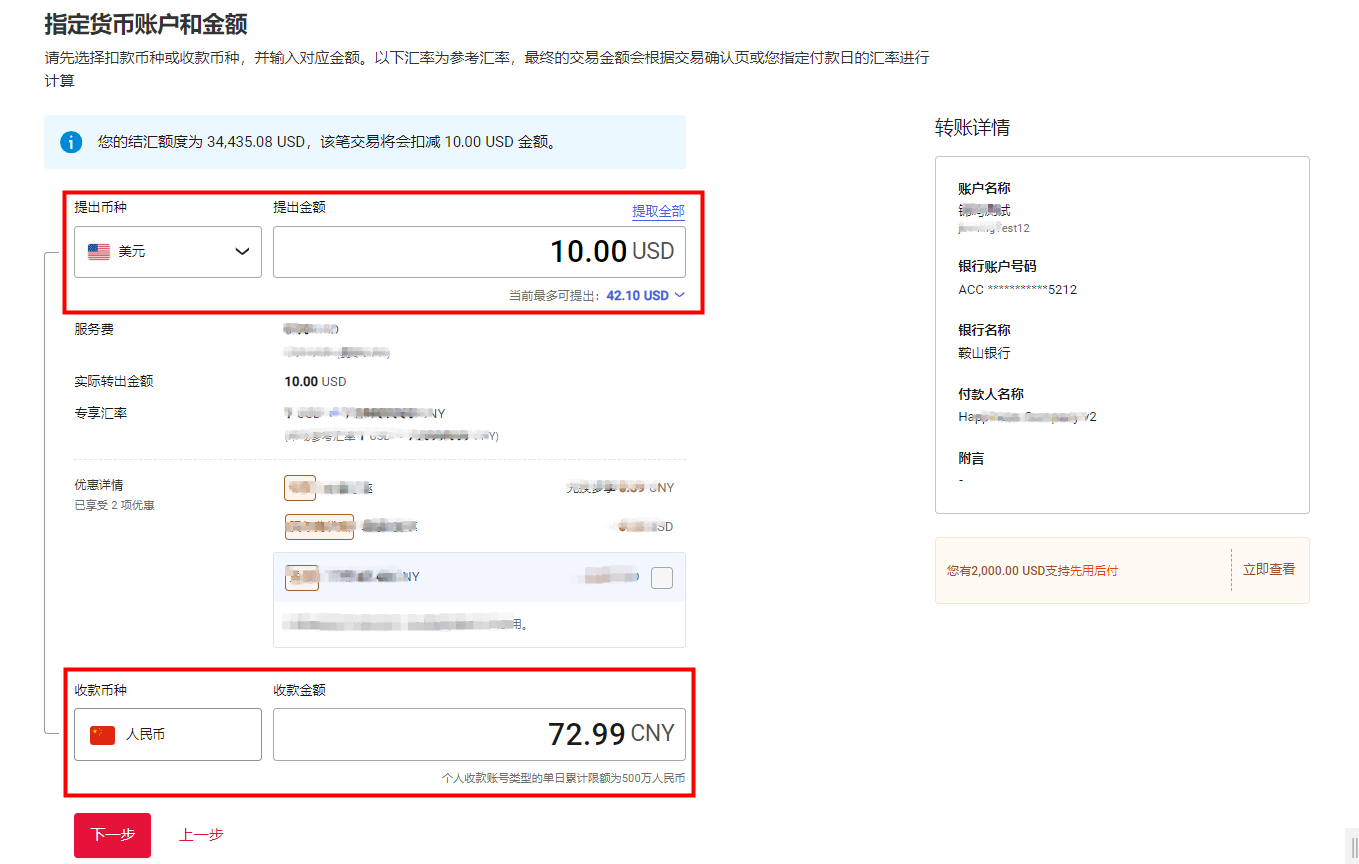The image size is (1359, 864).
Task: Click the second orange promo badge under 优惠详情
Action: pyautogui.click(x=319, y=526)
